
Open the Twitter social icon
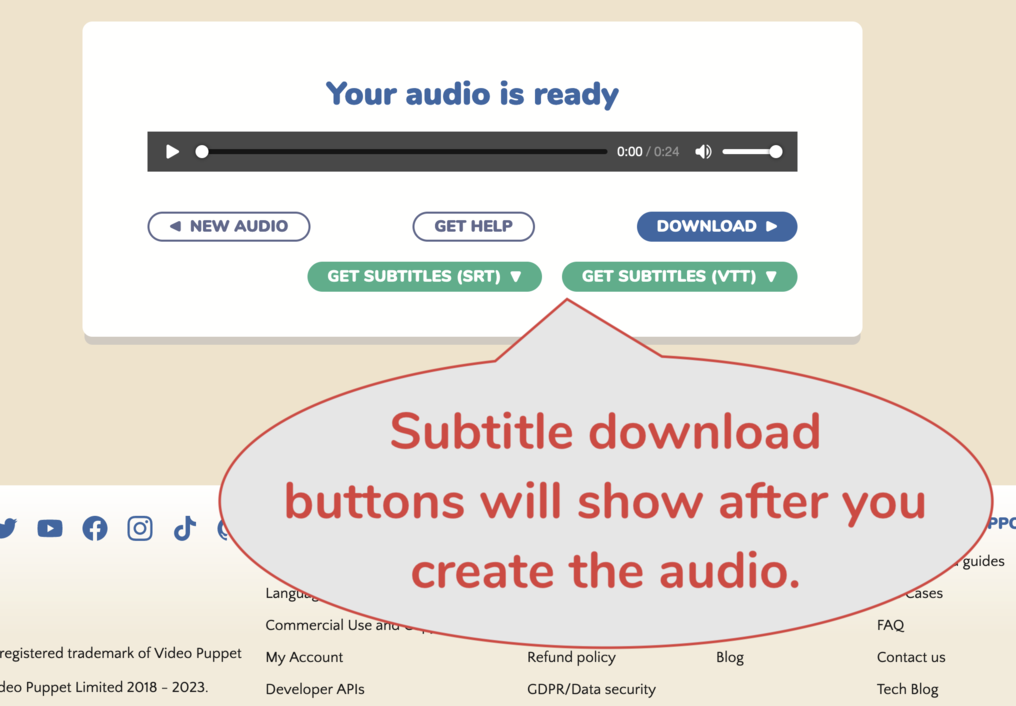[6, 528]
